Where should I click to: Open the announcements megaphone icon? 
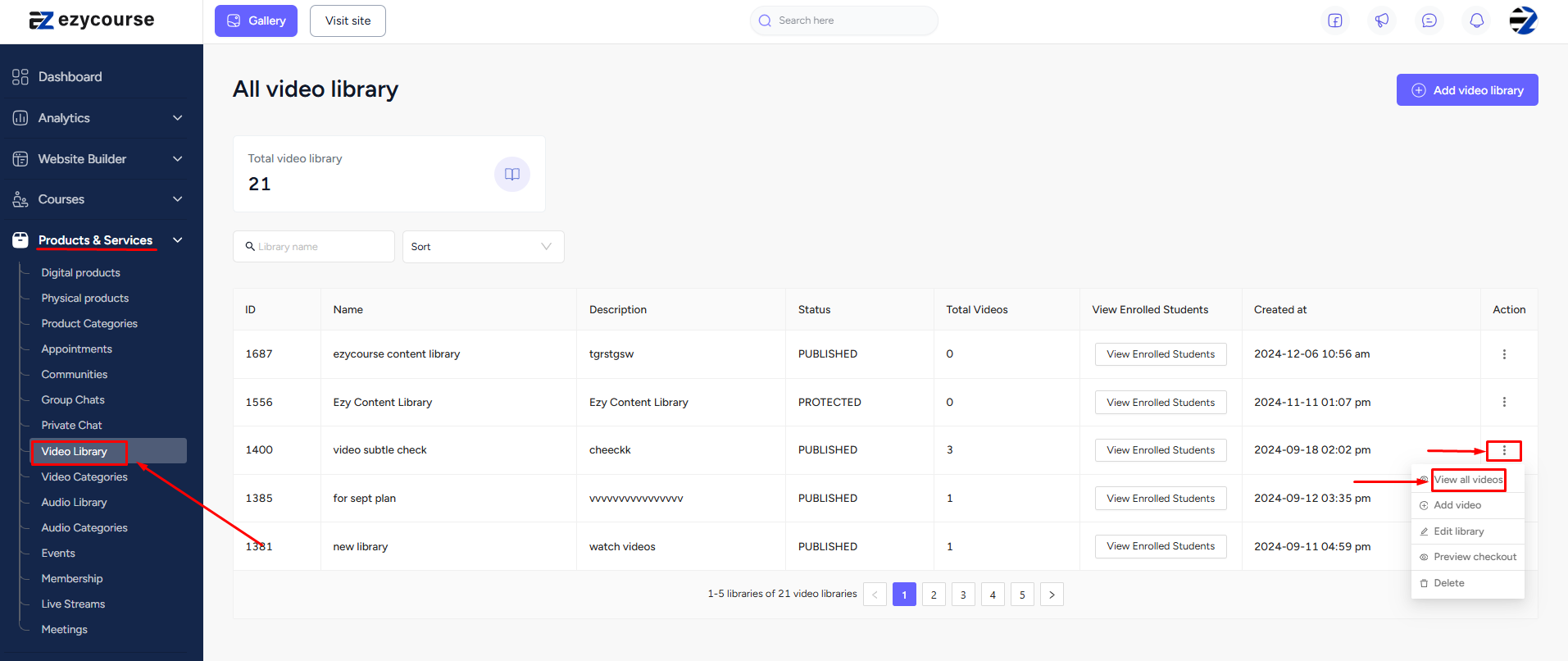[x=1382, y=21]
